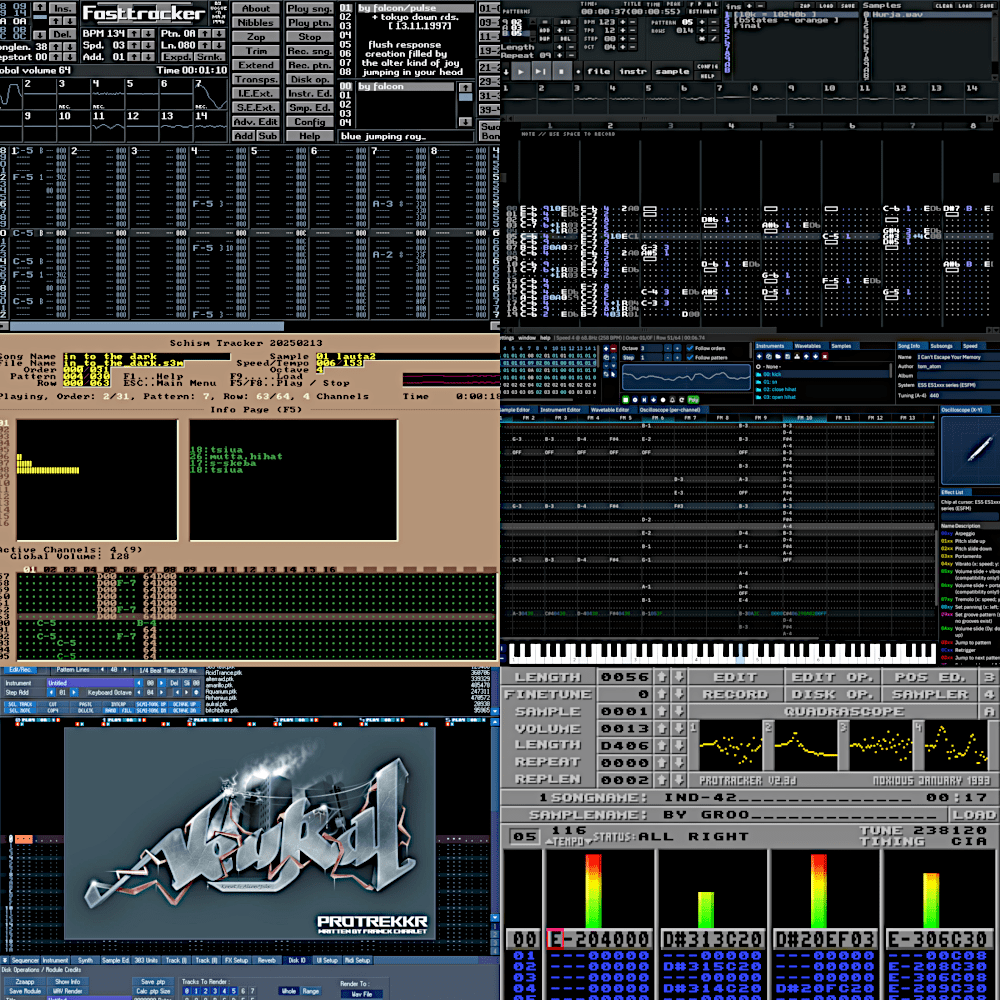Increase the Octave value with plus in Furnace

click(x=677, y=348)
